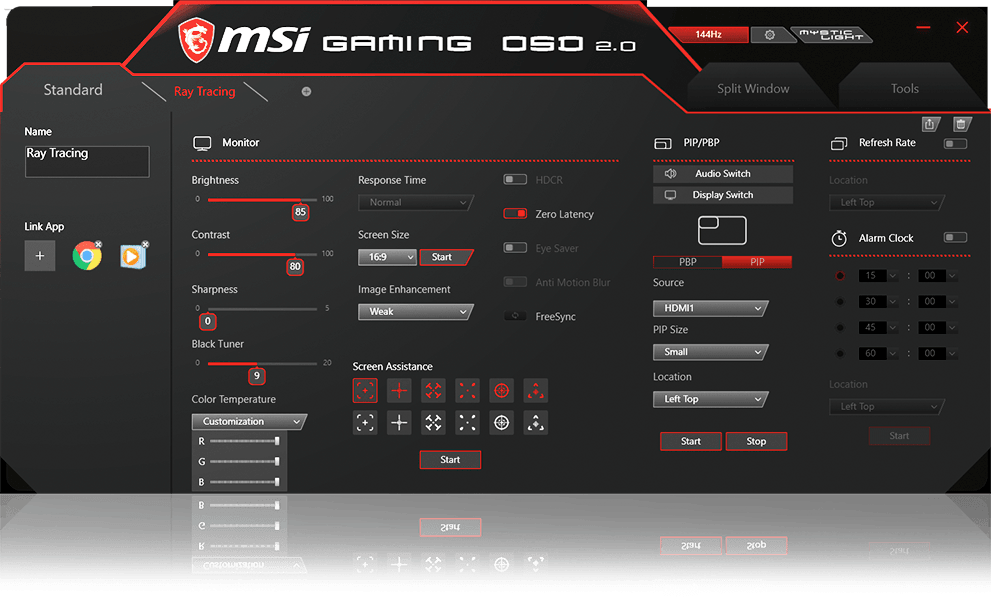Open settings via the gear icon

769,35
